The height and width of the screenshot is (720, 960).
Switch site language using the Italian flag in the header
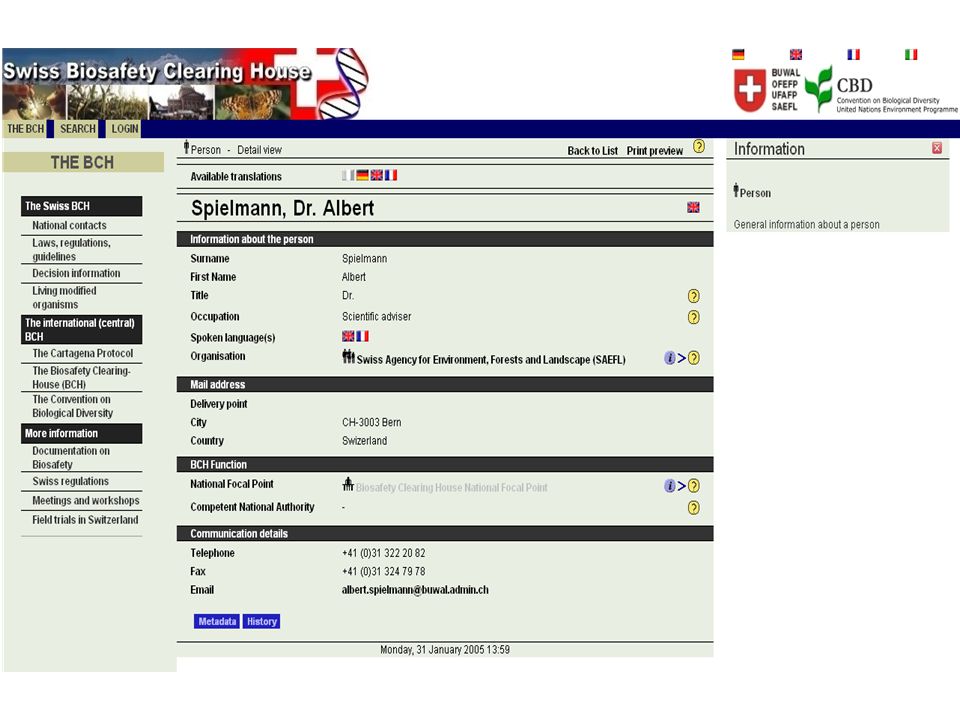(x=911, y=54)
